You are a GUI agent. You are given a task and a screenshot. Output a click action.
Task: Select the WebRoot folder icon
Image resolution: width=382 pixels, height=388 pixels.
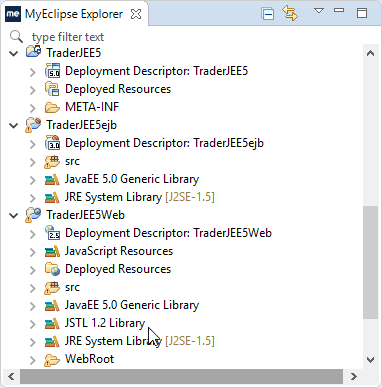[52, 359]
